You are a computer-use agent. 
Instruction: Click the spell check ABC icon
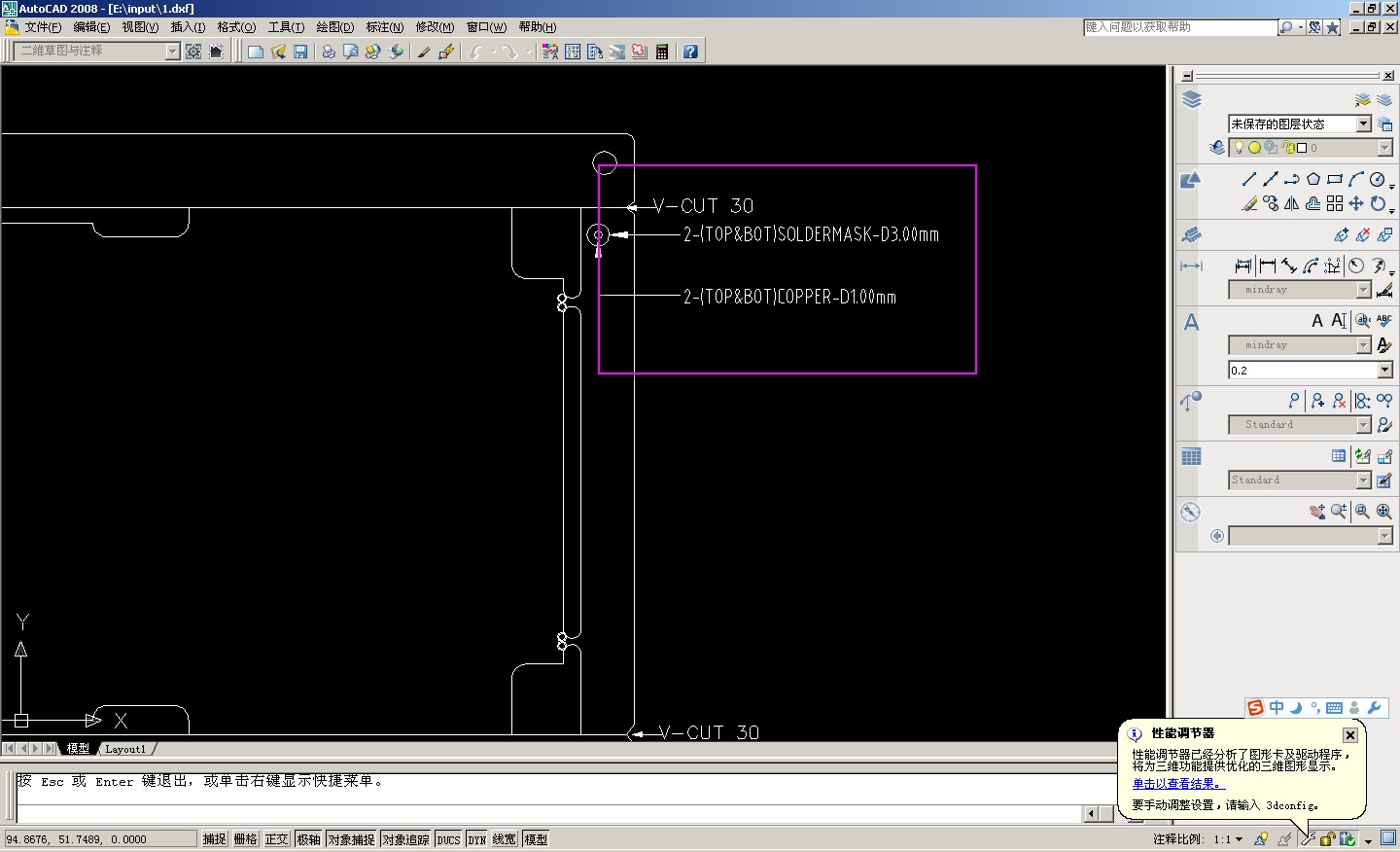[1384, 320]
